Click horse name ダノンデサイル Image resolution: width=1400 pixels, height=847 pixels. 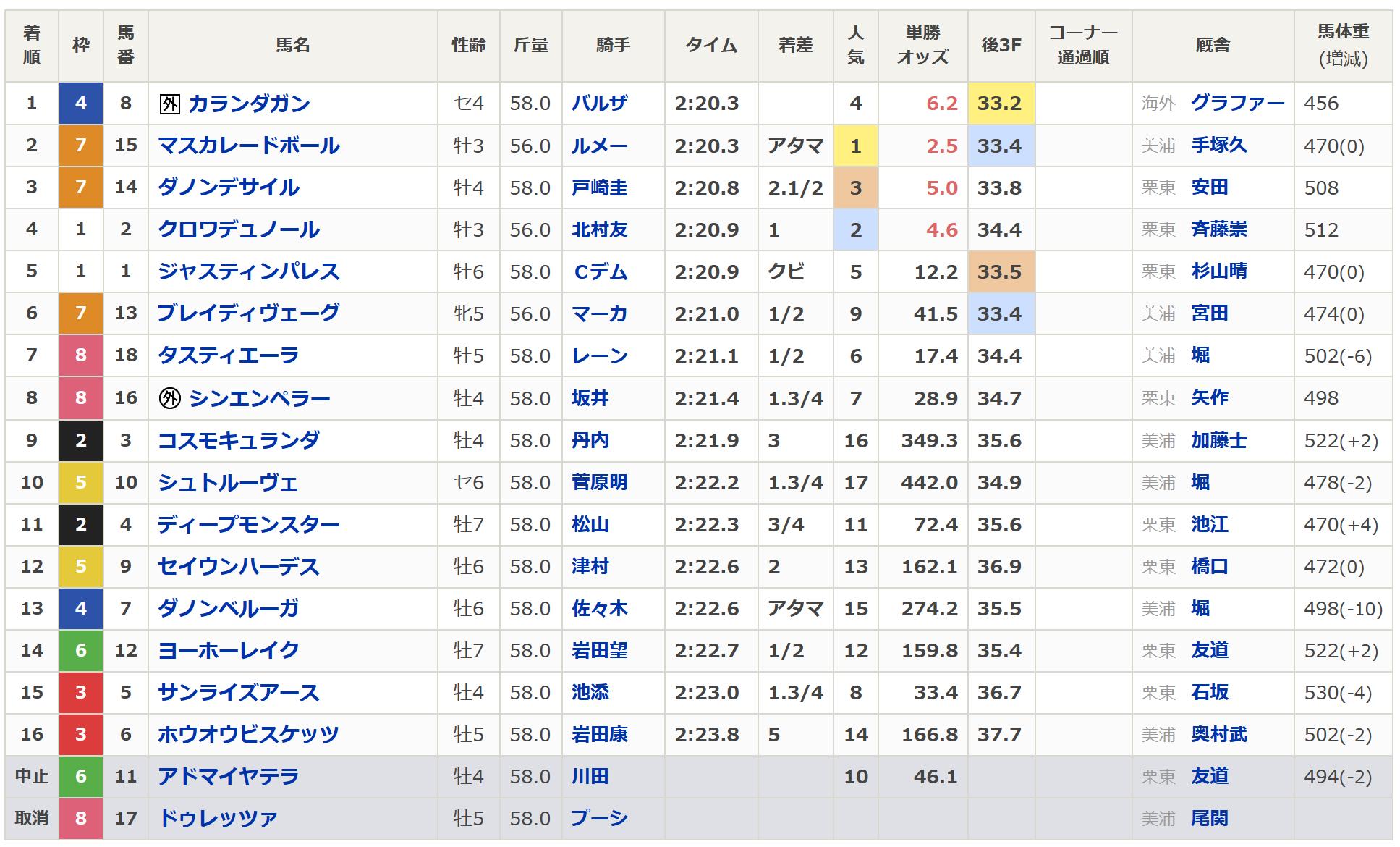coord(228,187)
